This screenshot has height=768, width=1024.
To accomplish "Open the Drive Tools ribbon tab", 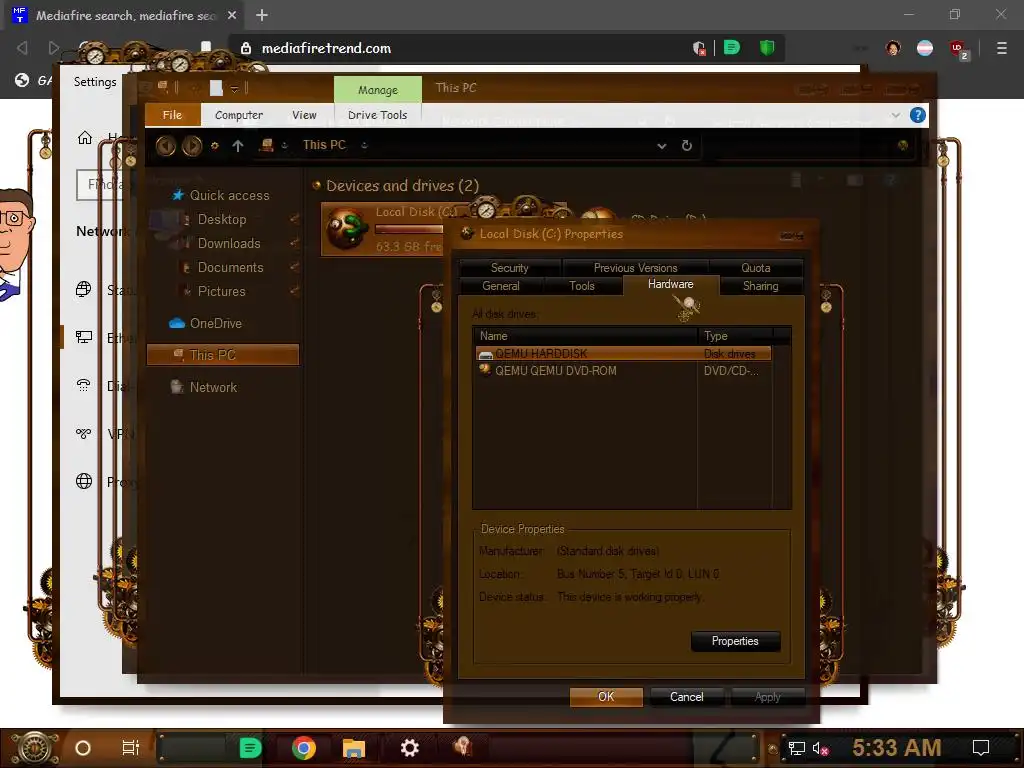I will tap(377, 115).
